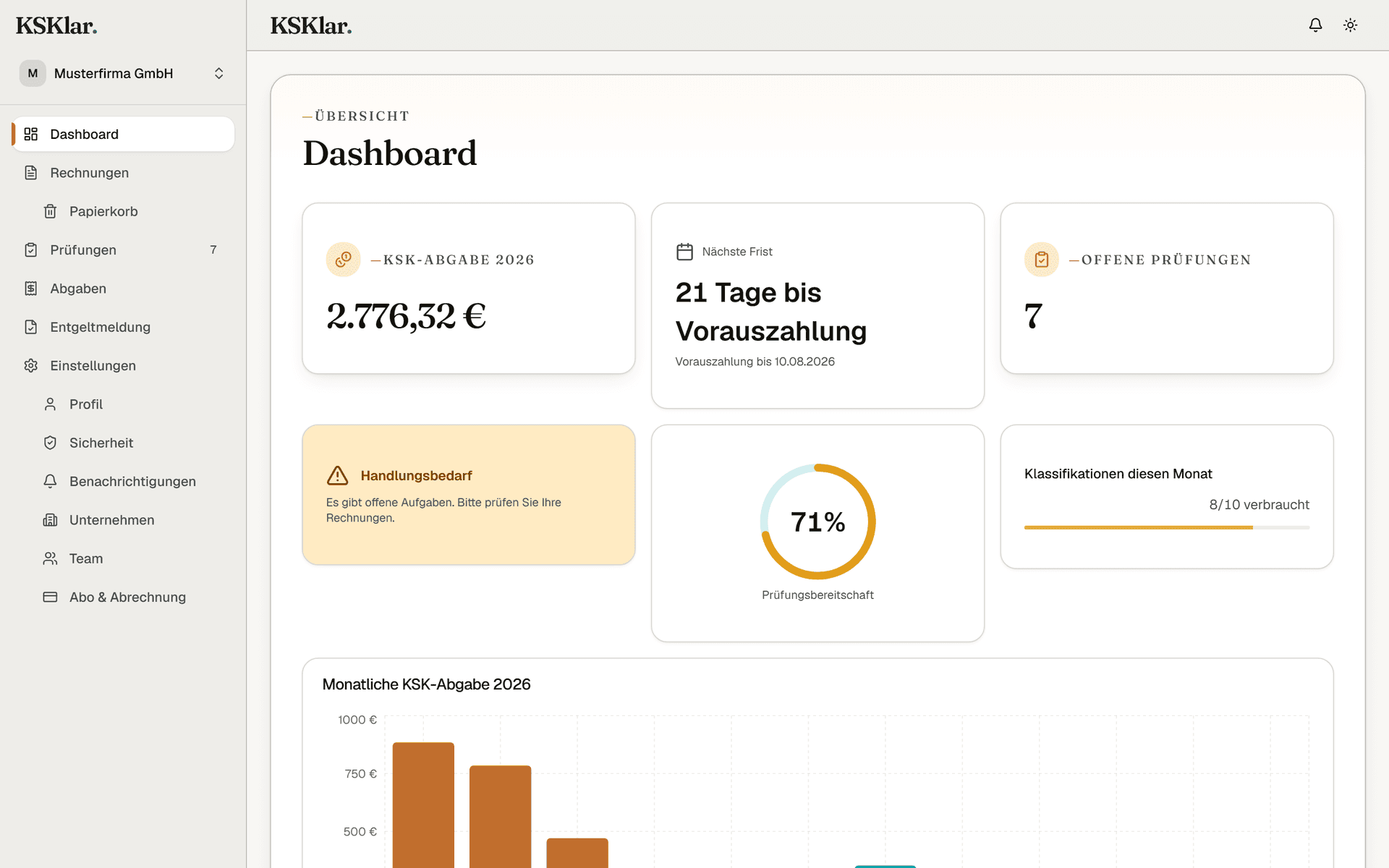Toggle light/dark theme sun icon

click(x=1350, y=25)
